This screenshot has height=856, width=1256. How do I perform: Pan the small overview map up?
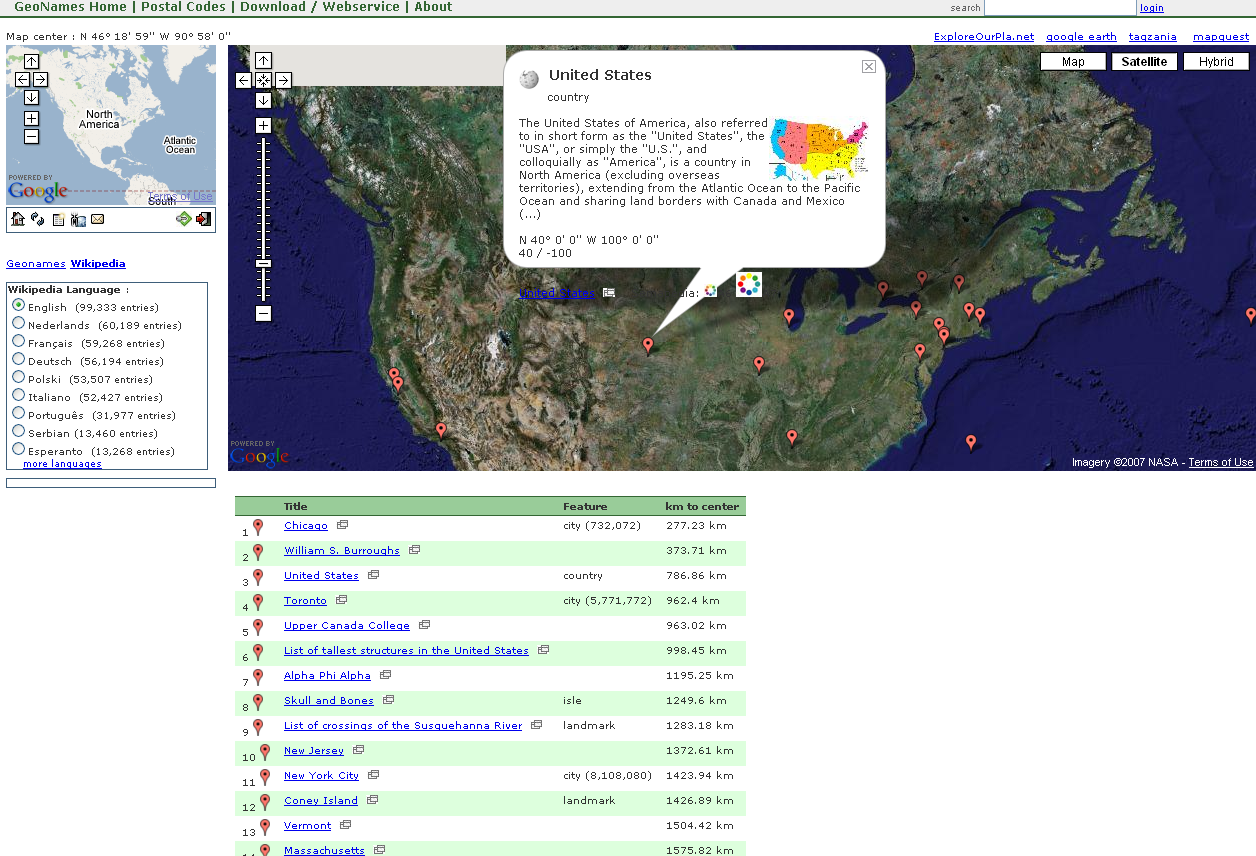(x=31, y=61)
